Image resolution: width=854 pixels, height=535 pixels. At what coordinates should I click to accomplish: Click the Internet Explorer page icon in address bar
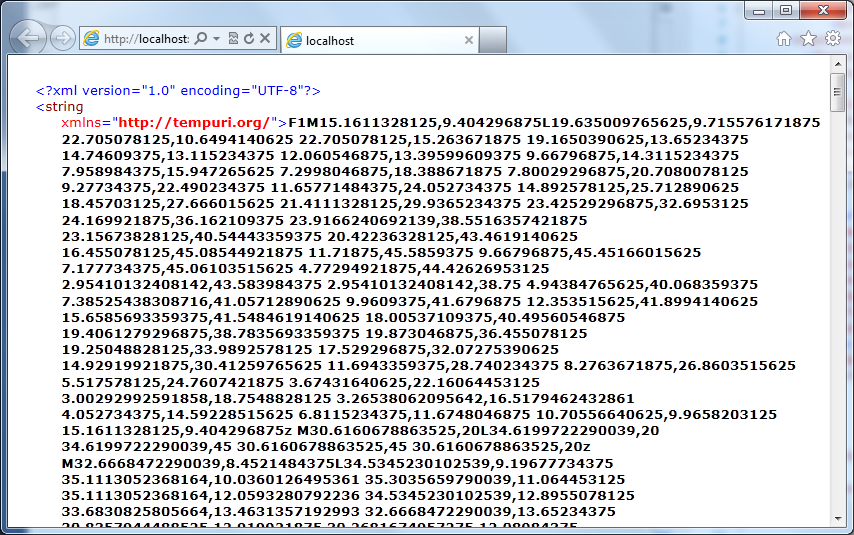[x=91, y=38]
